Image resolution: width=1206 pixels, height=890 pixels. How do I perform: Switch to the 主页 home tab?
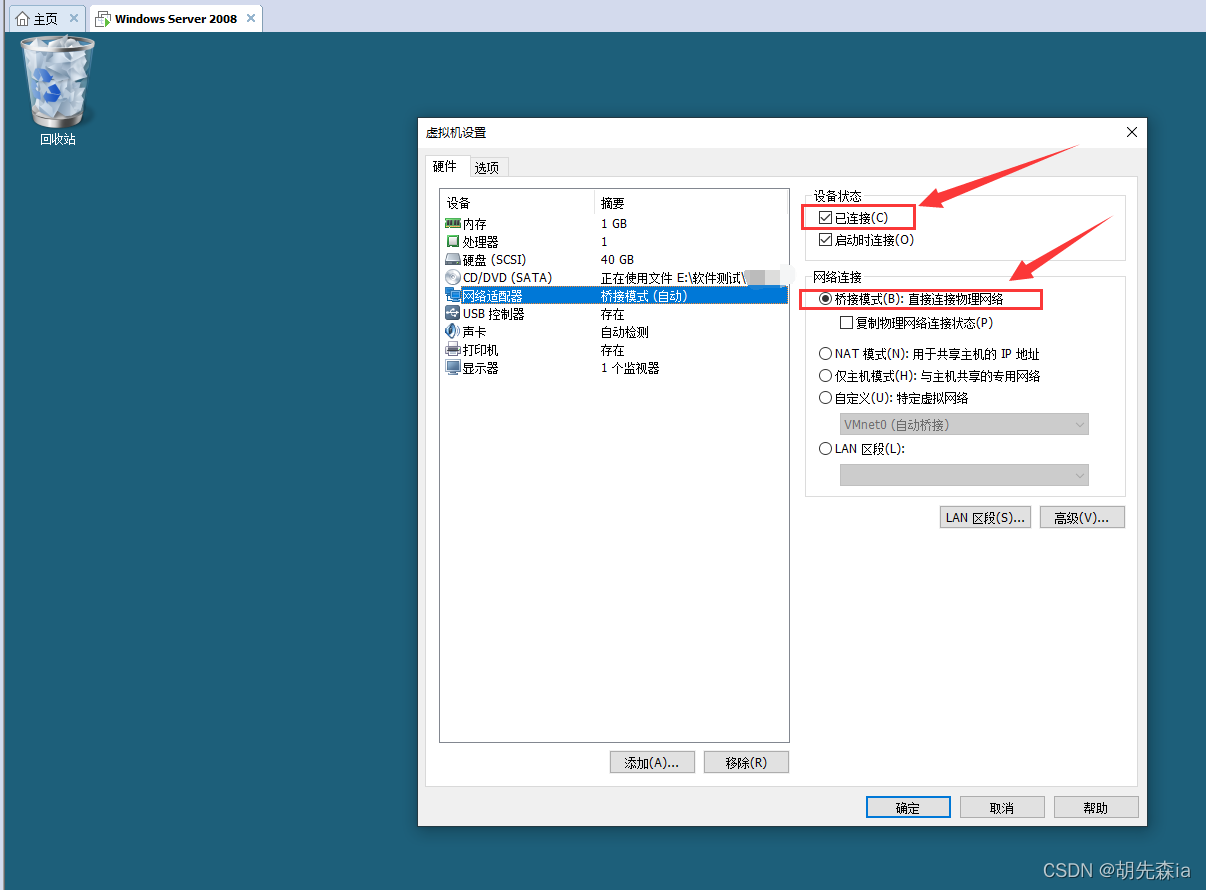(47, 18)
